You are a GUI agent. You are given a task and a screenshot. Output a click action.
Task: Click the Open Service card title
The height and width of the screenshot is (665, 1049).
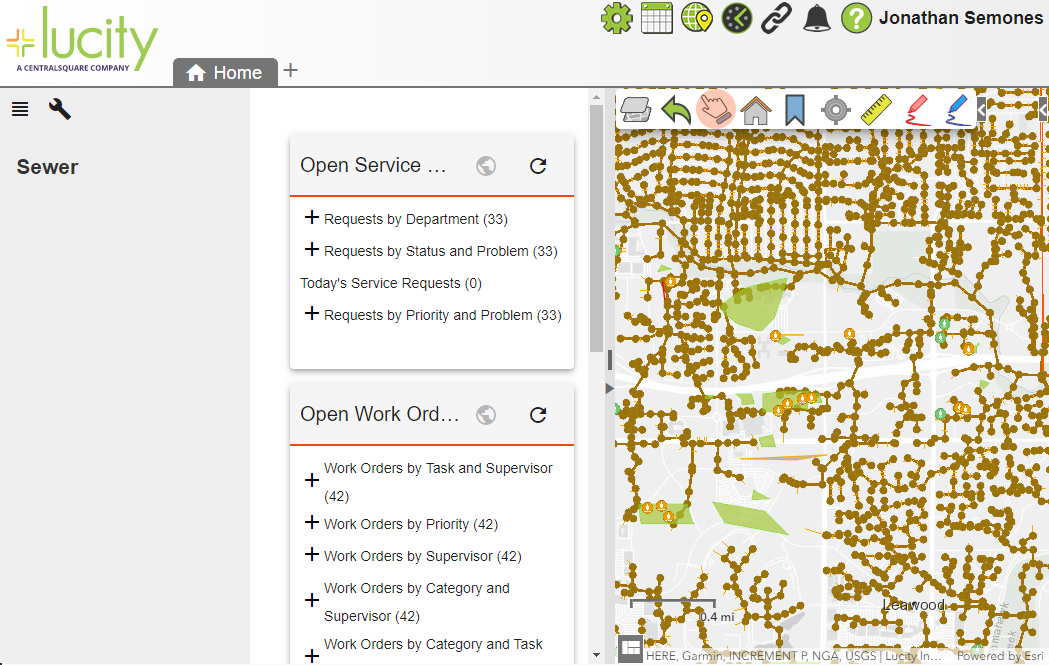point(373,165)
